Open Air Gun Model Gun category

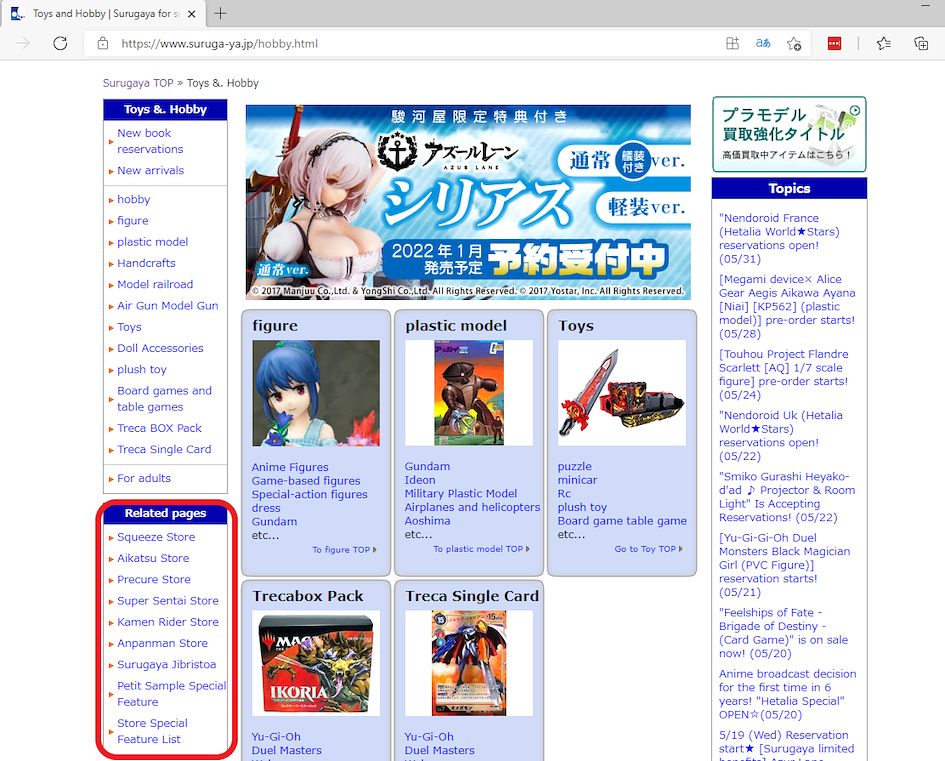click(x=168, y=305)
